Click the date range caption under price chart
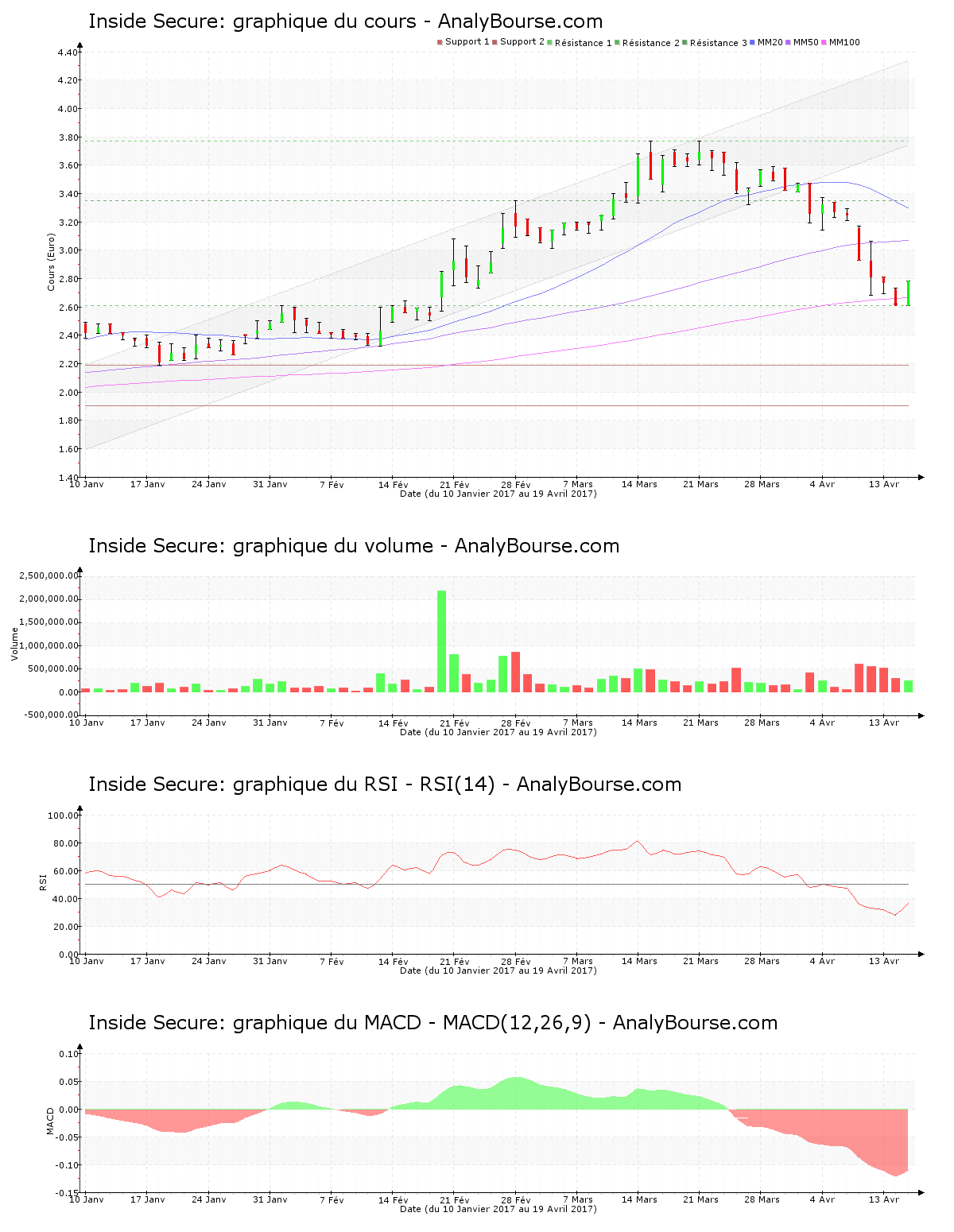Viewport: 954px width, 1232px height. coord(498,494)
